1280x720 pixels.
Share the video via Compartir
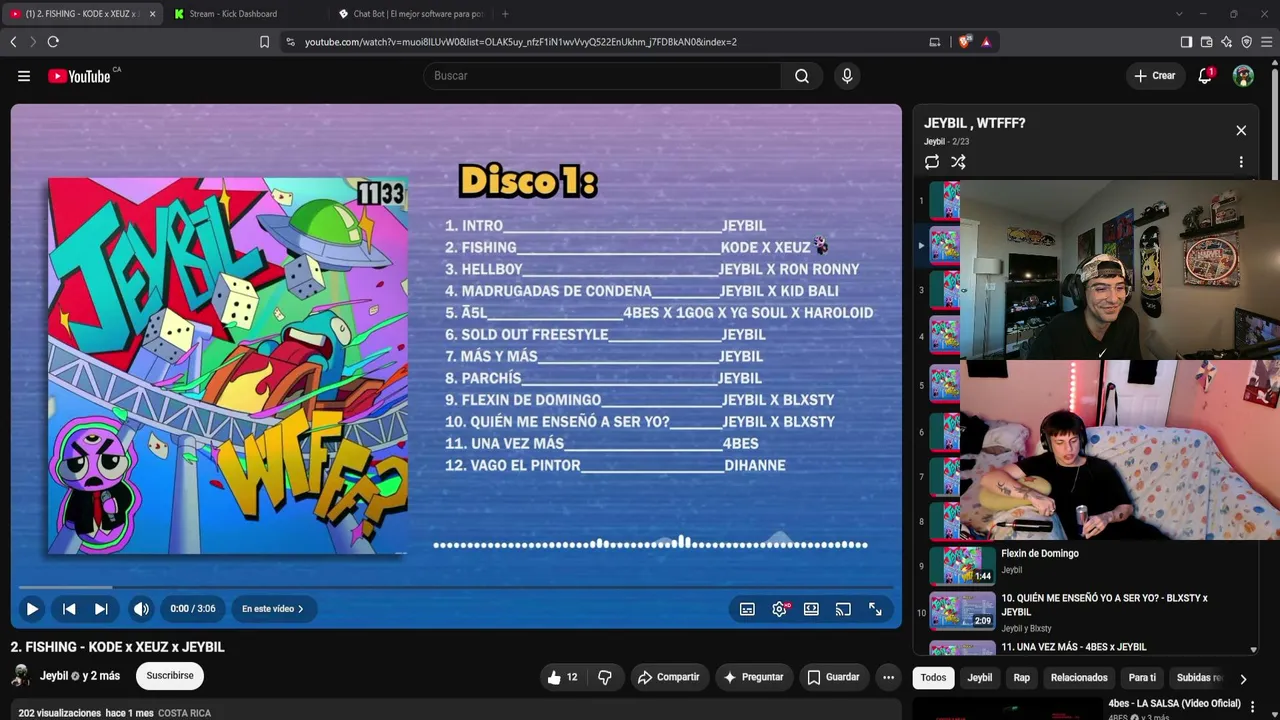point(669,677)
